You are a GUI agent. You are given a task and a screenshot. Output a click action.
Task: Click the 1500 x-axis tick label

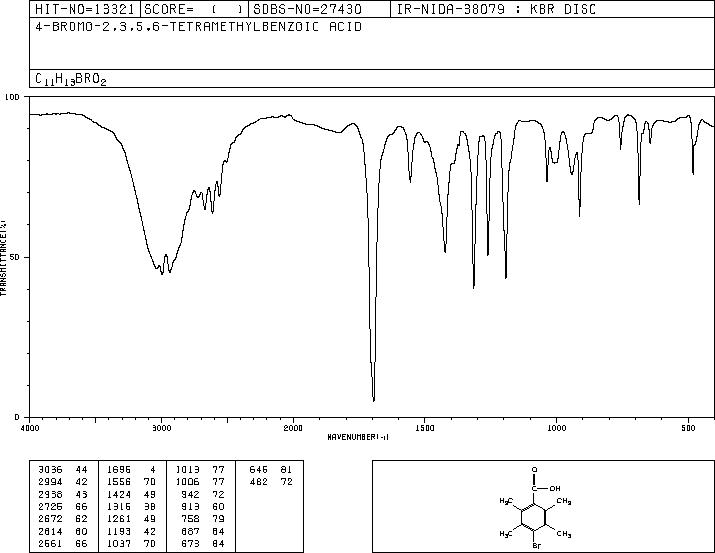(x=425, y=428)
